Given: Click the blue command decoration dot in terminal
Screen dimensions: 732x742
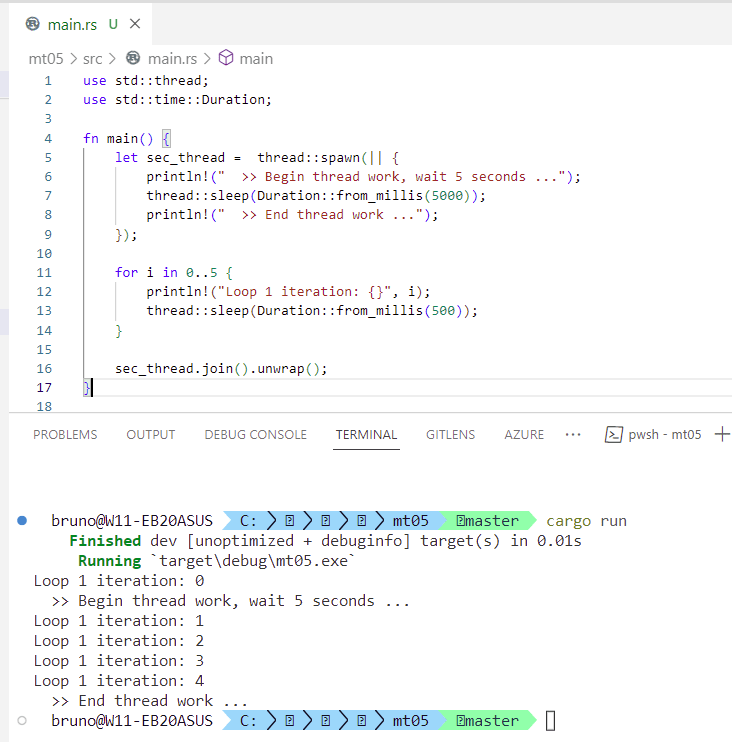Looking at the screenshot, I should click(x=22, y=521).
